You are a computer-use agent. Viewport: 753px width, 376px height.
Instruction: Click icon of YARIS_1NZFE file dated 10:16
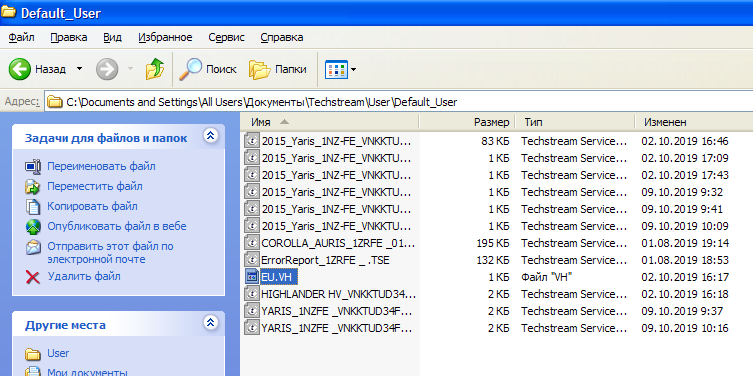(x=251, y=328)
